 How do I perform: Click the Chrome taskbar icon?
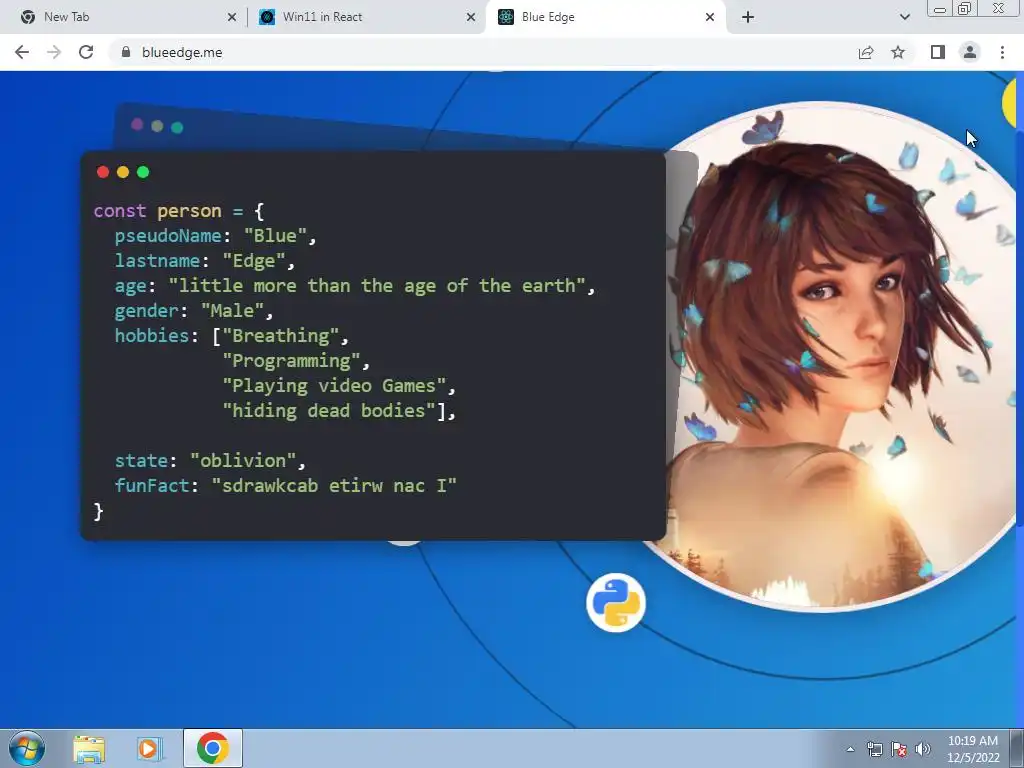tap(212, 748)
